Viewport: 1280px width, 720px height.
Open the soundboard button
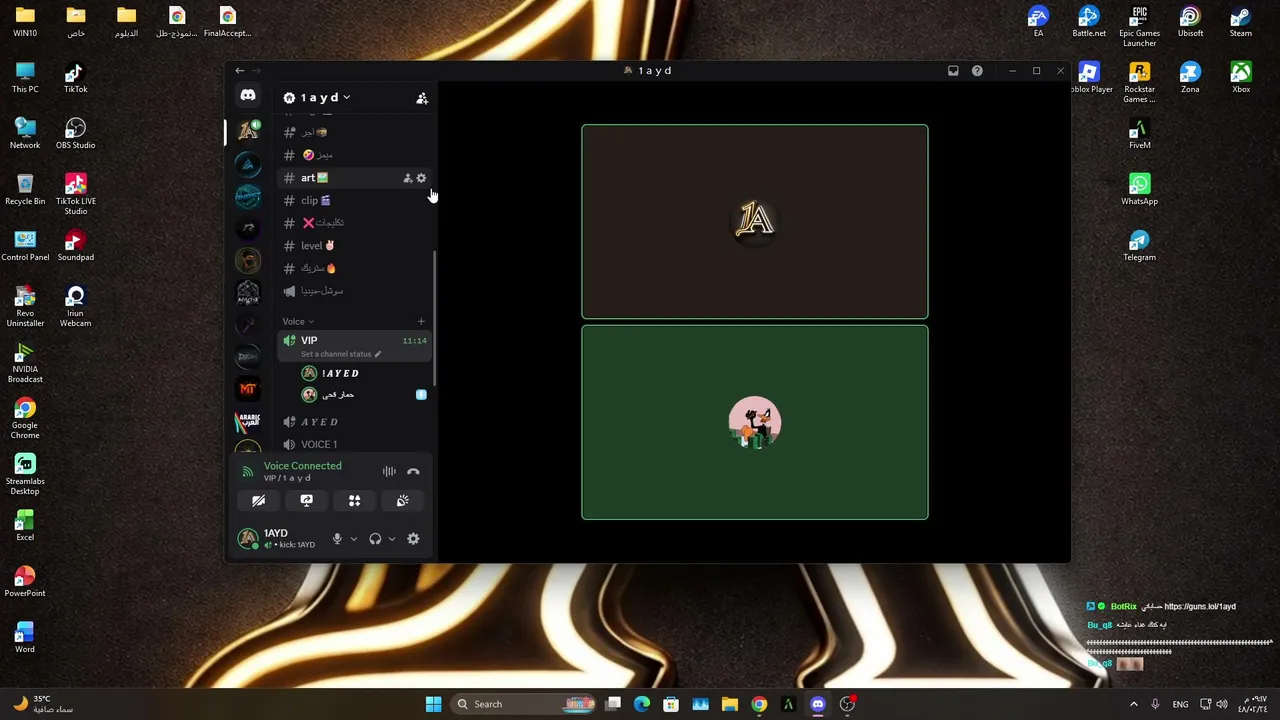[402, 501]
